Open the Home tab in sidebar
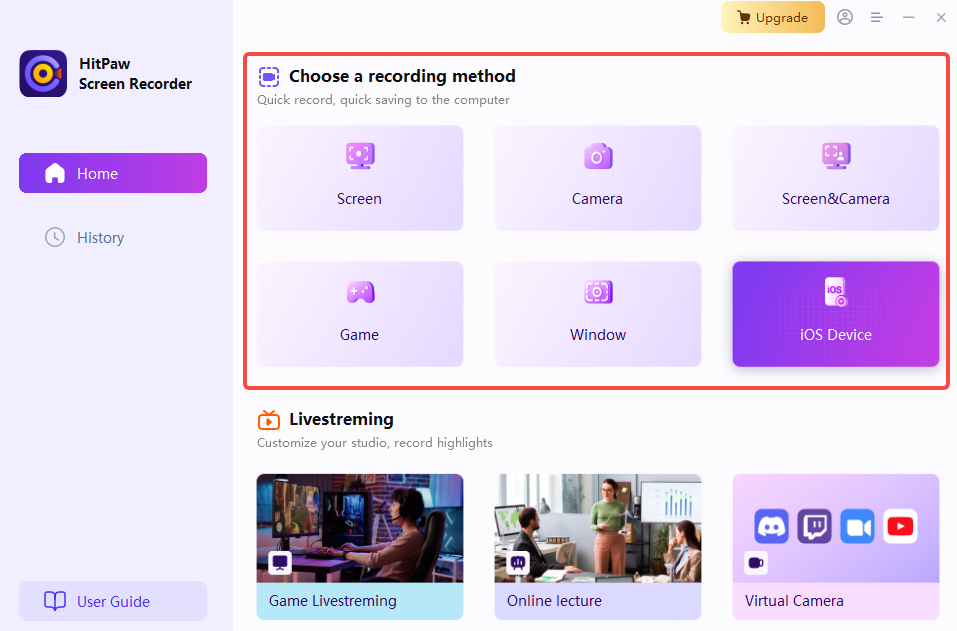This screenshot has height=631, width=957. coord(113,173)
